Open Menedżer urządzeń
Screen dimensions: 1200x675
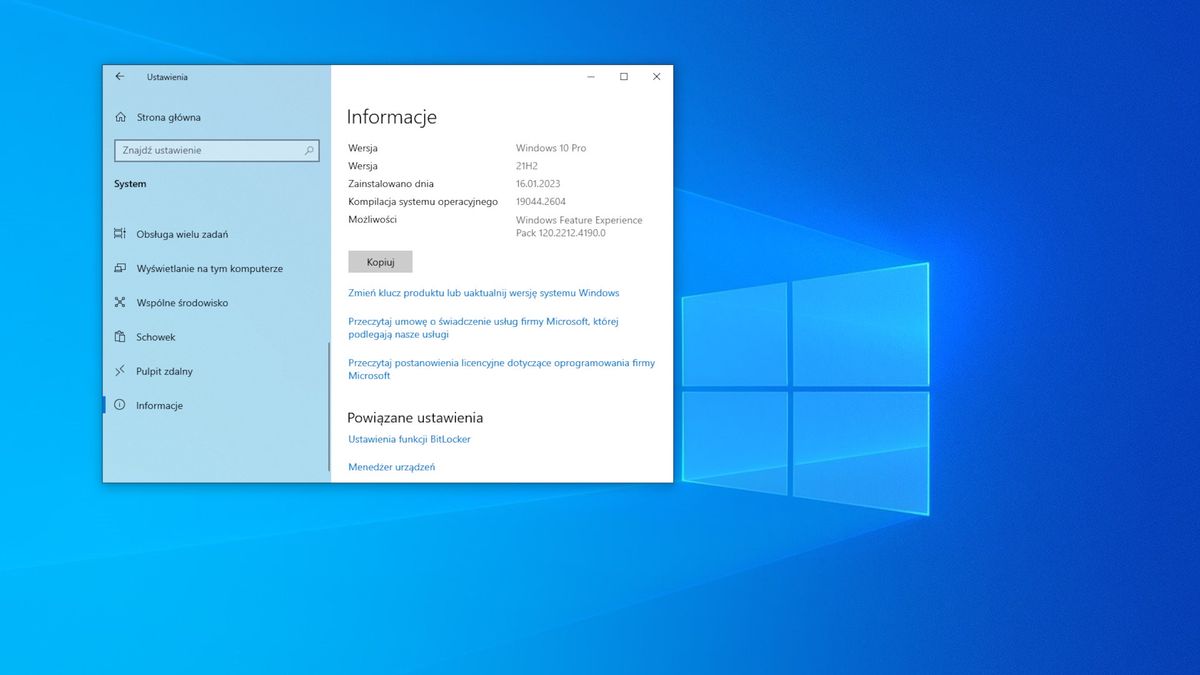391,466
